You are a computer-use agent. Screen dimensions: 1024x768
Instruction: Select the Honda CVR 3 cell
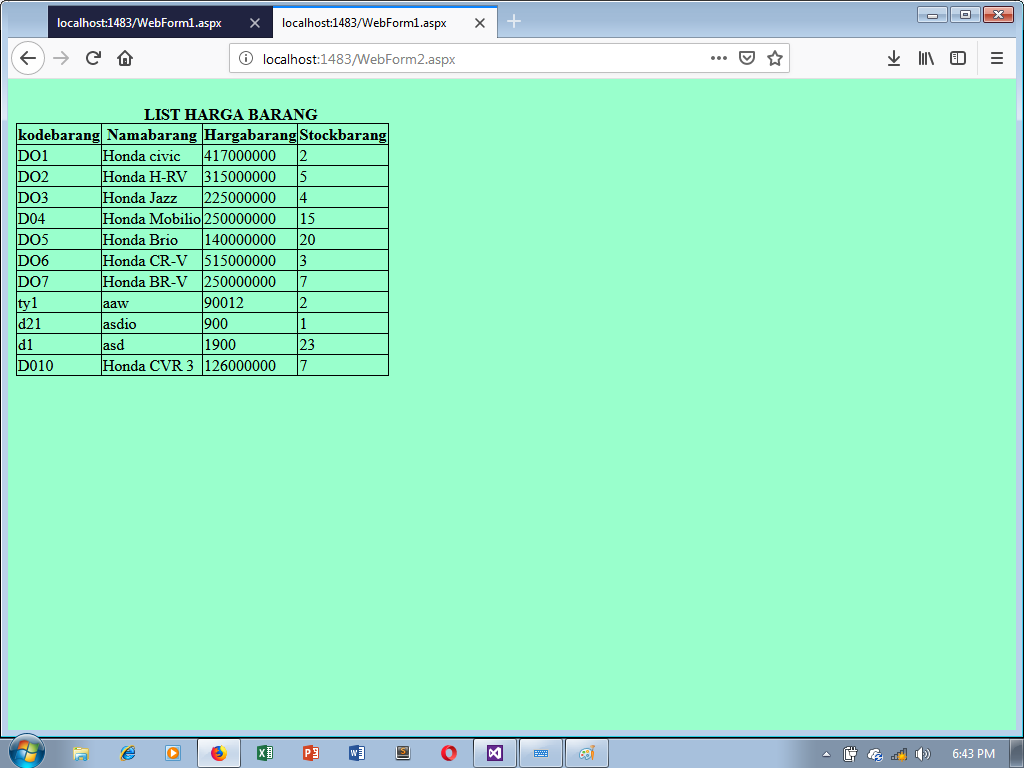coord(152,366)
